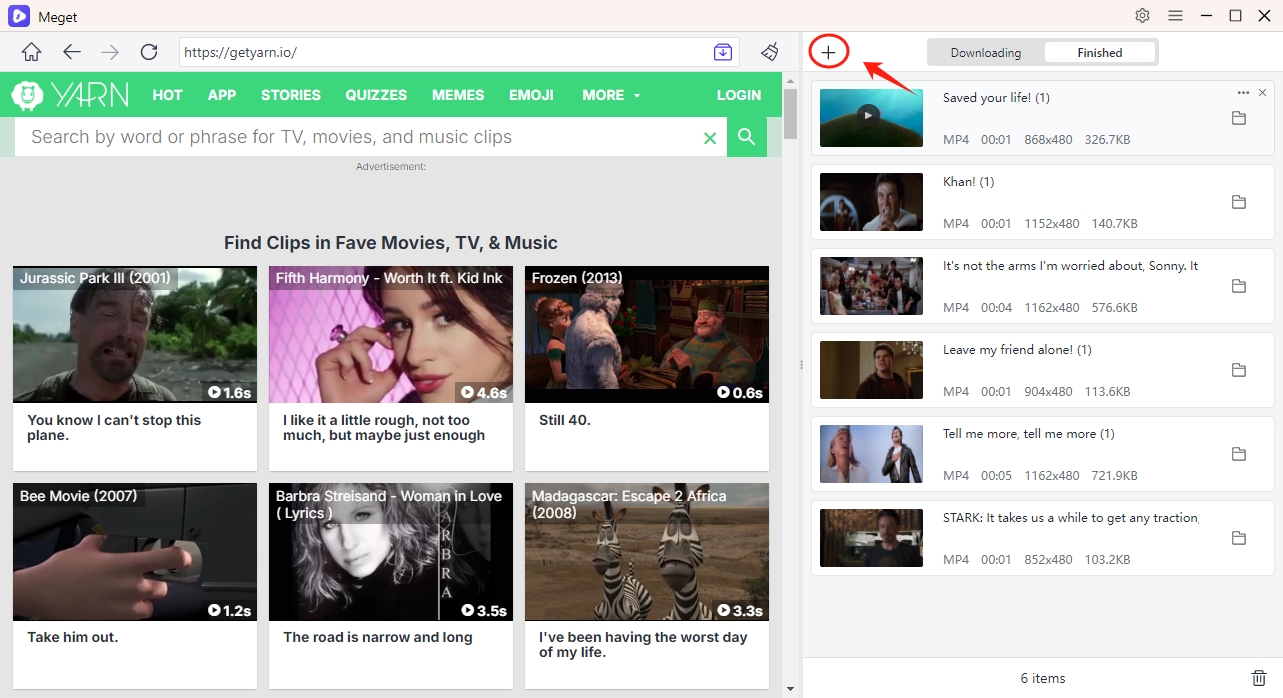Click the download icon inside the address bar
Image resolution: width=1283 pixels, height=698 pixels.
pos(723,52)
